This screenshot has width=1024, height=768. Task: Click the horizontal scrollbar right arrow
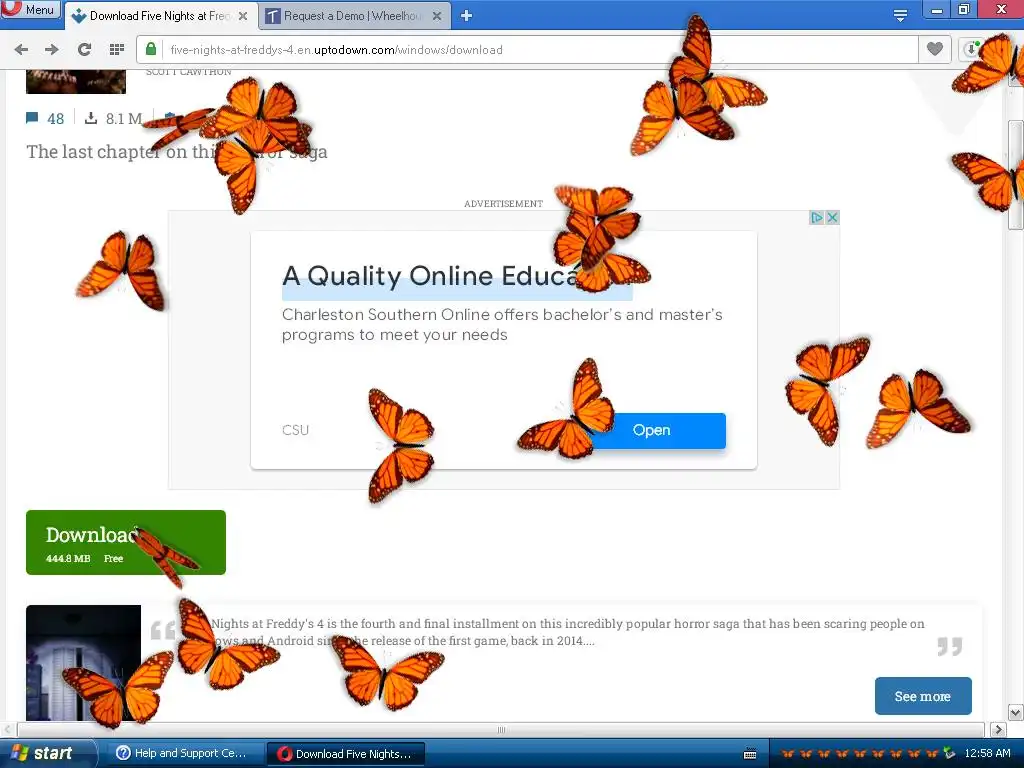tap(999, 729)
